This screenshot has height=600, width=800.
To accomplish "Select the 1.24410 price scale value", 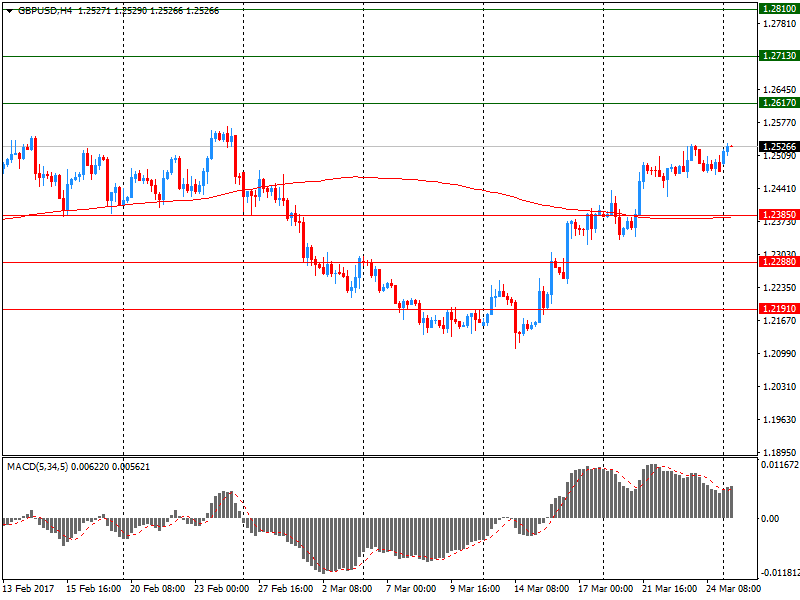I will click(779, 188).
